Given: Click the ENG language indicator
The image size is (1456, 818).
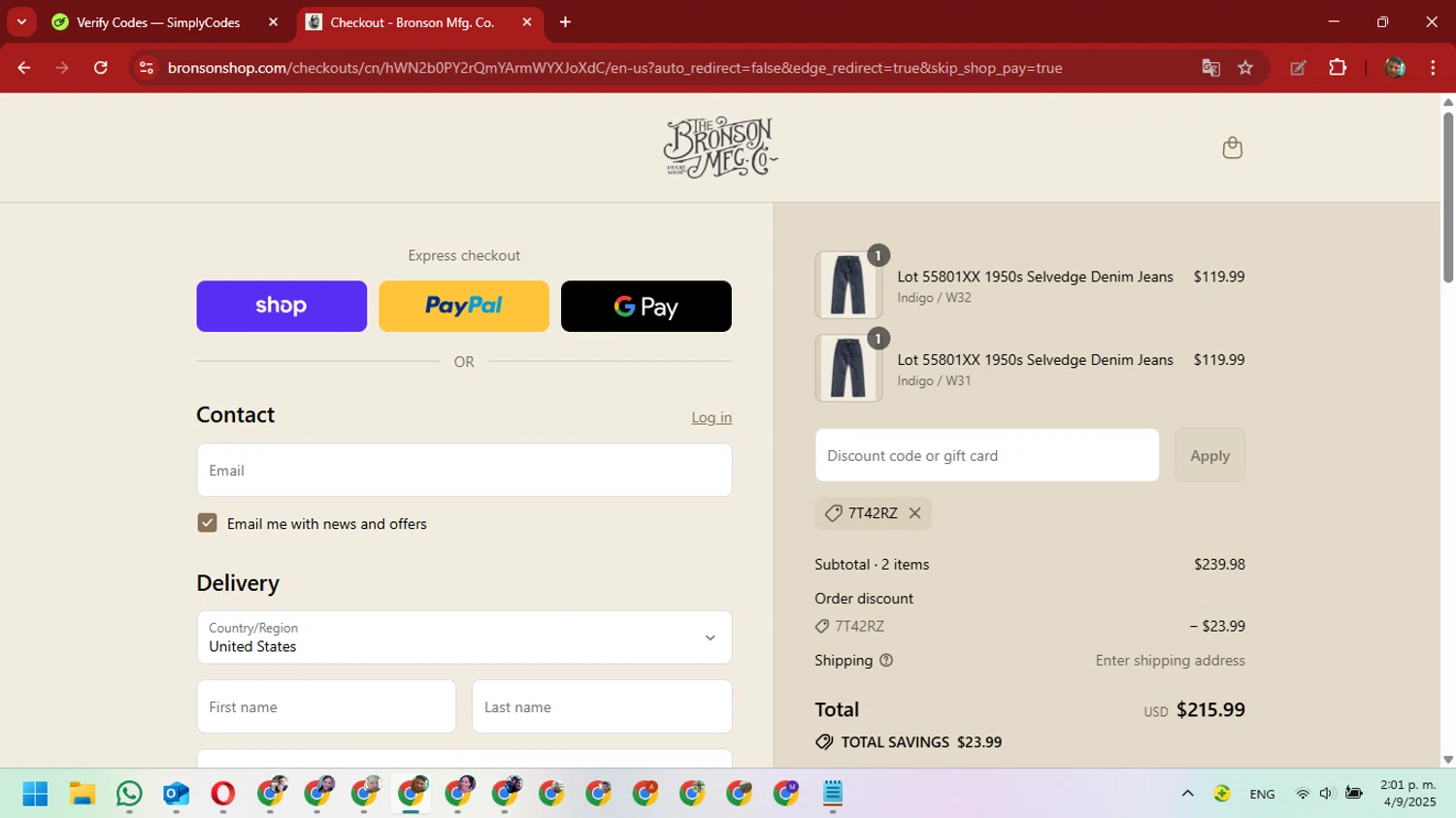Looking at the screenshot, I should (1263, 794).
